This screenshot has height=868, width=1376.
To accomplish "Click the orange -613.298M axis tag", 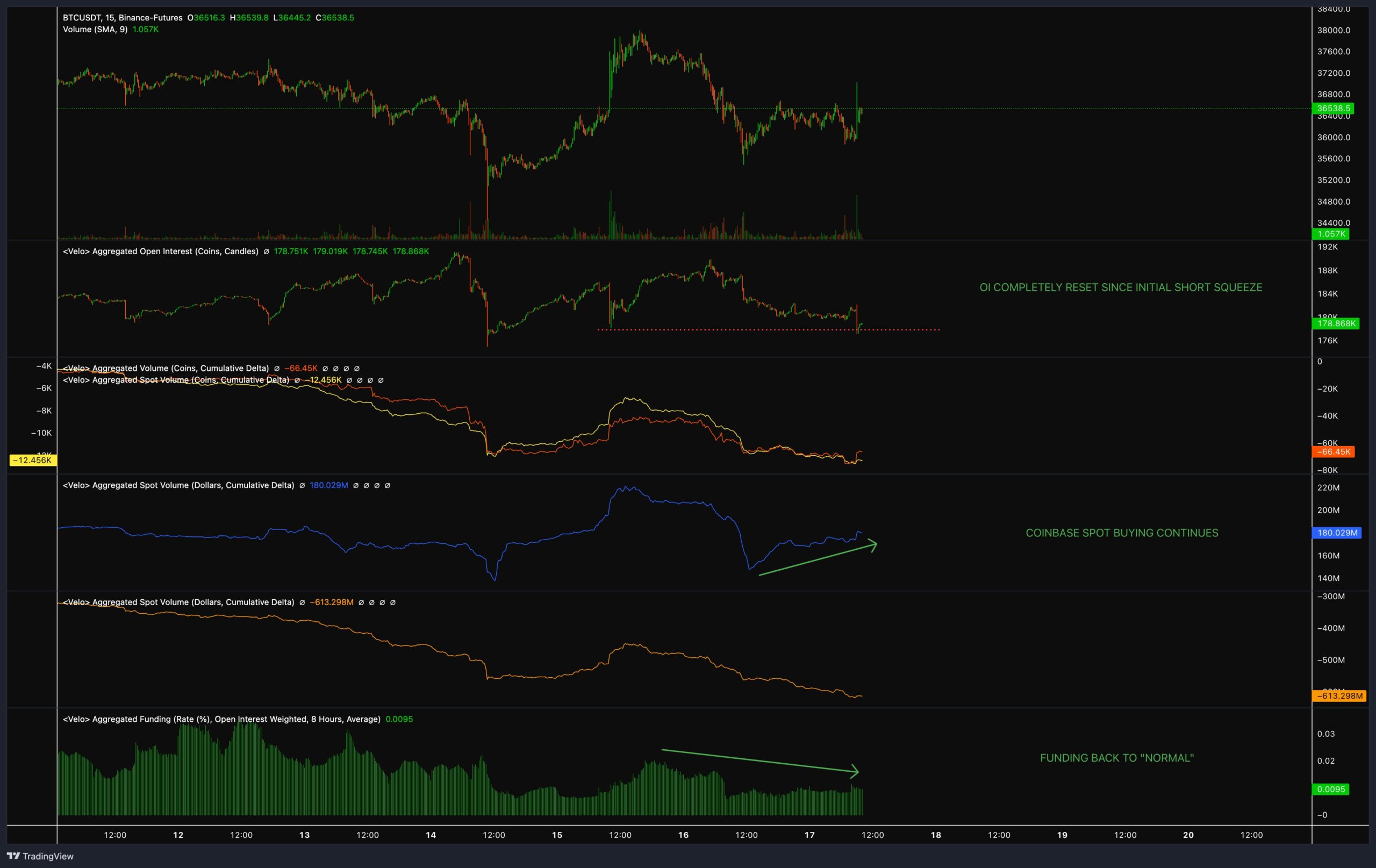I will pyautogui.click(x=1339, y=695).
